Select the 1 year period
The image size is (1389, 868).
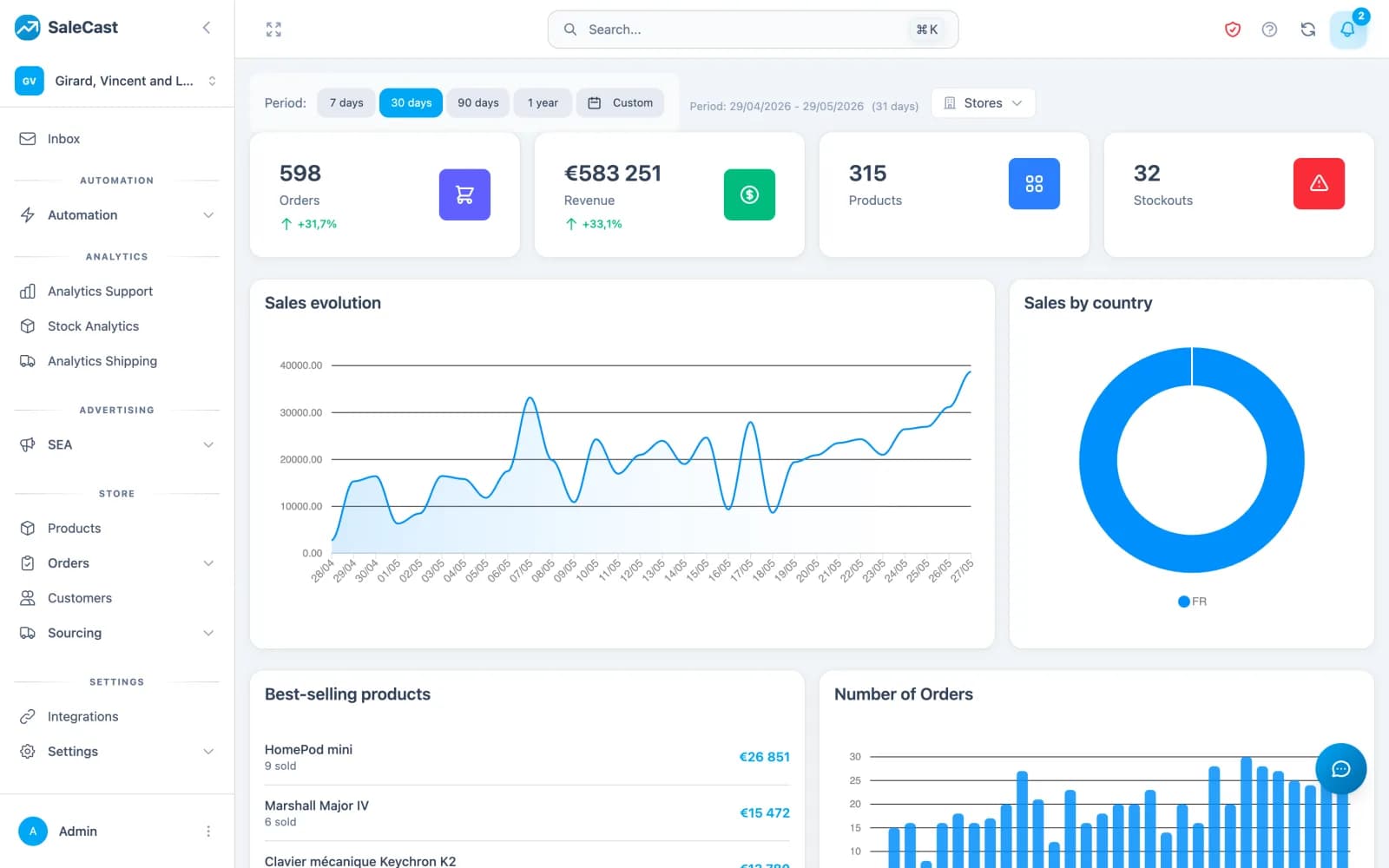[543, 102]
